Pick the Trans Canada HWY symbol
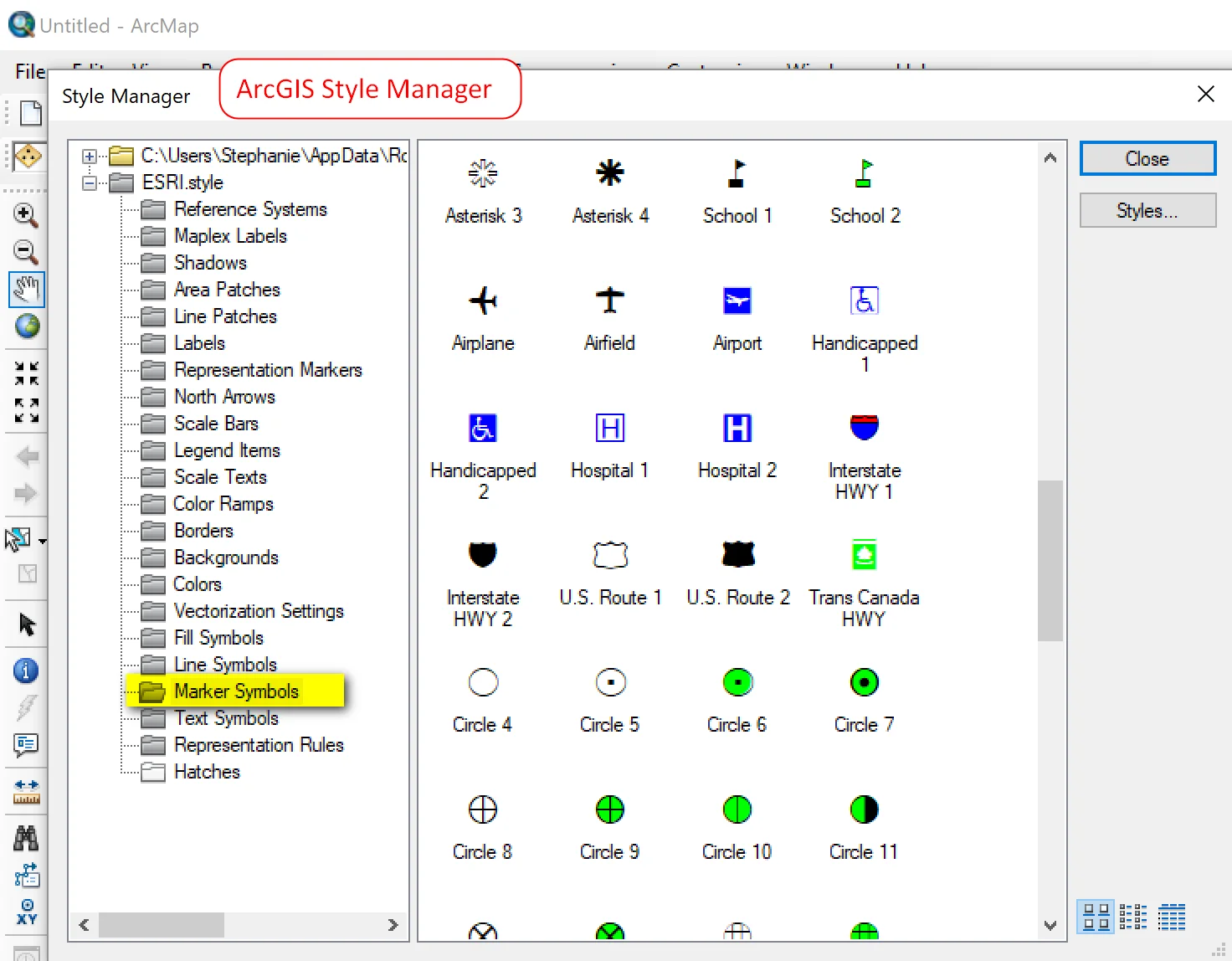 point(865,554)
